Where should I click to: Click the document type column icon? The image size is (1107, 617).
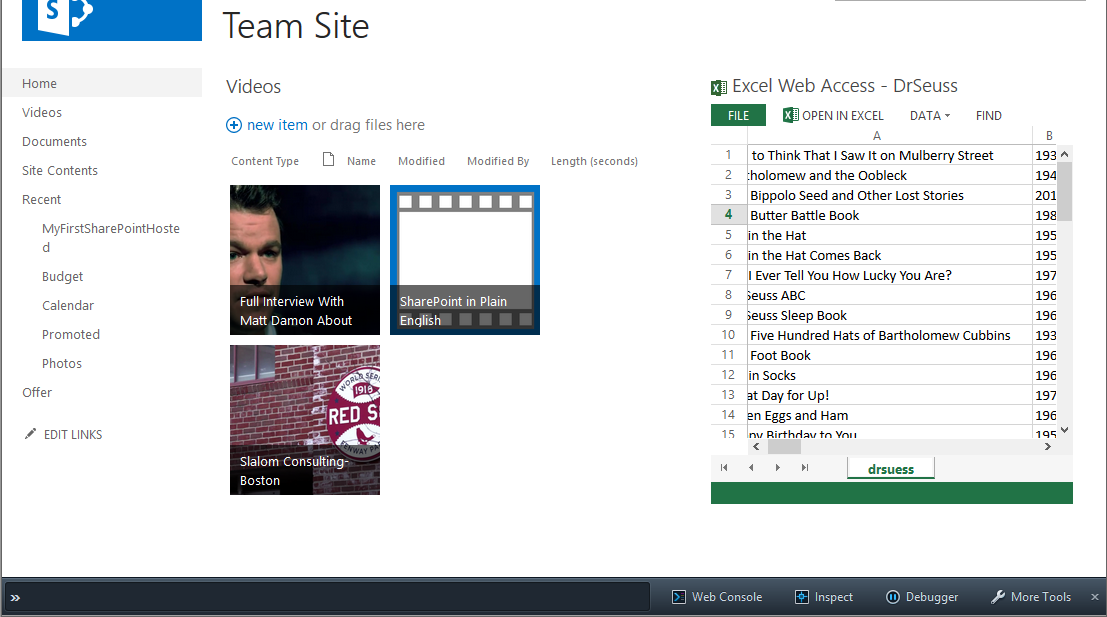(328, 160)
